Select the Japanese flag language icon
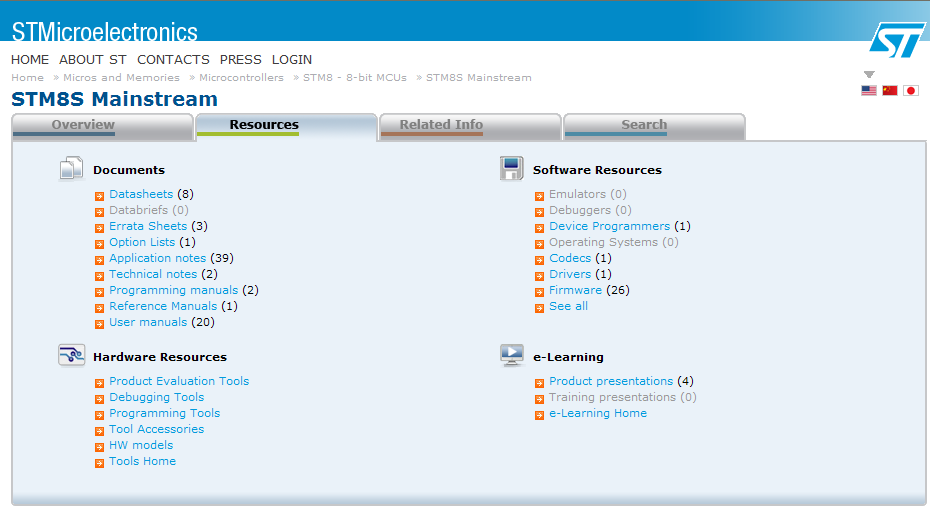930x509 pixels. [911, 90]
